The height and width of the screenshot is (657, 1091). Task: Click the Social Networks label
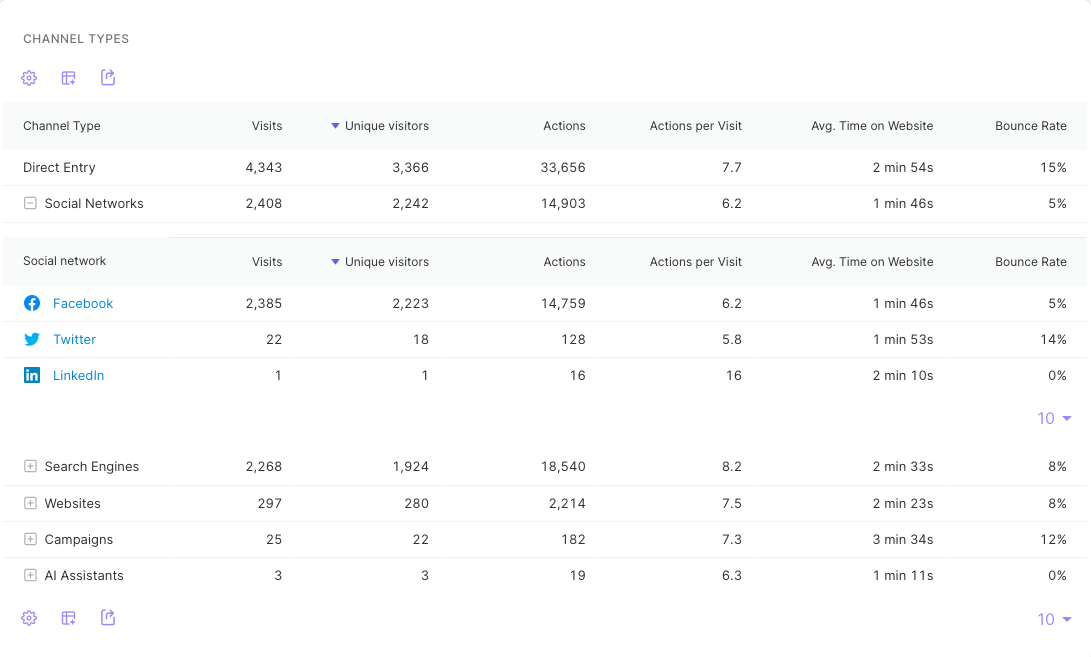pos(94,203)
